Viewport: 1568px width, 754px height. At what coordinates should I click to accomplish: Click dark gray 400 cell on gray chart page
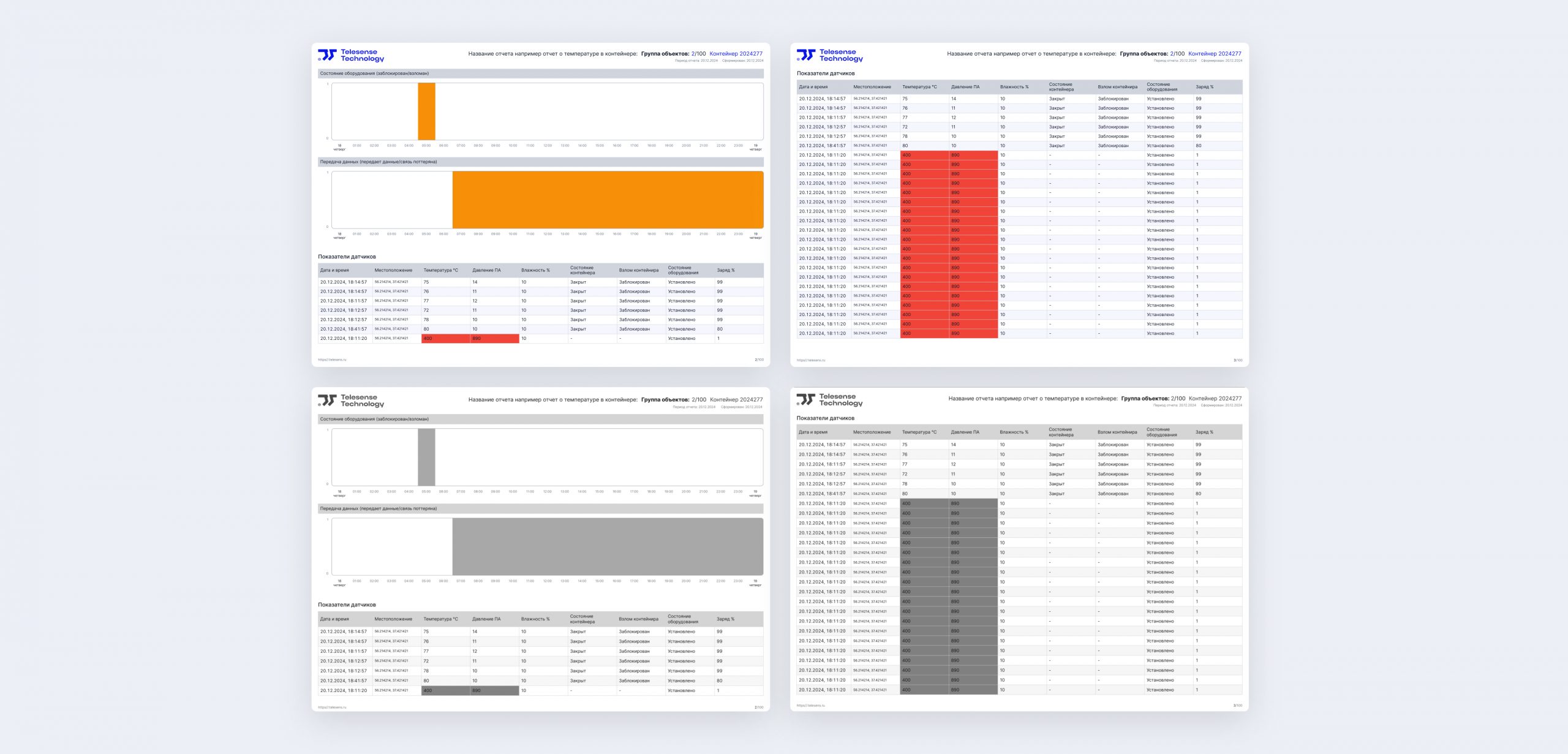pyautogui.click(x=446, y=691)
